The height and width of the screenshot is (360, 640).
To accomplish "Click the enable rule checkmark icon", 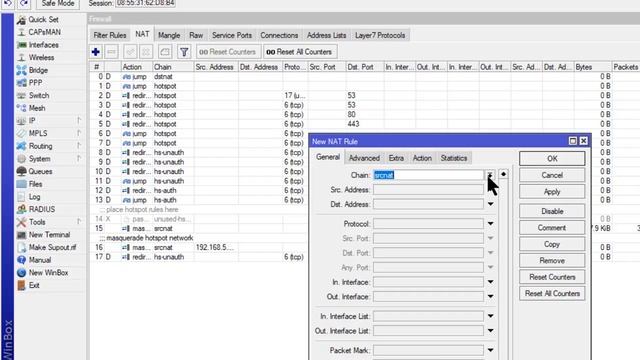I will pyautogui.click(x=130, y=52).
